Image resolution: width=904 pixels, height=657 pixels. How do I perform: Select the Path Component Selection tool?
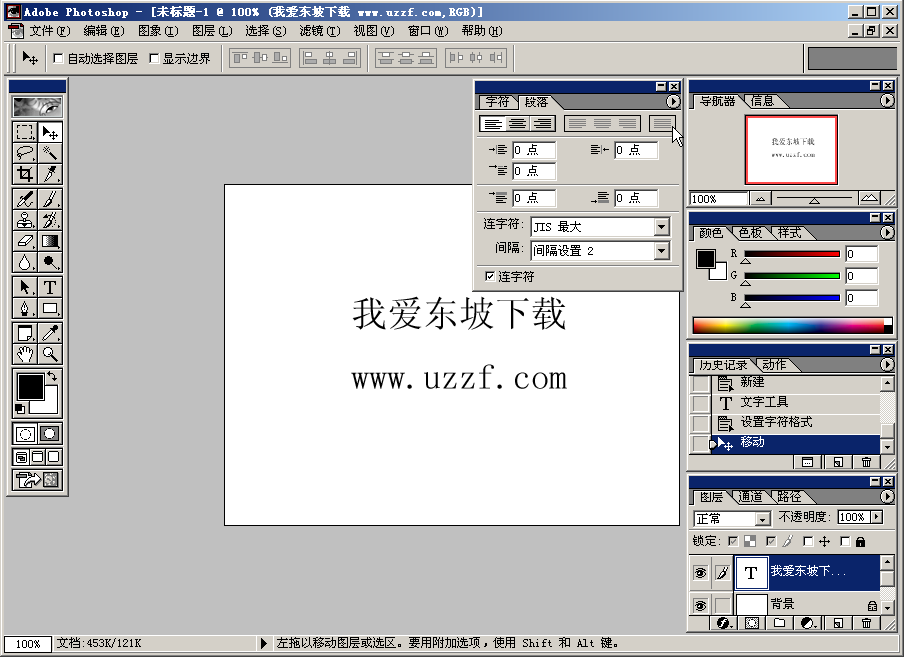coord(25,287)
